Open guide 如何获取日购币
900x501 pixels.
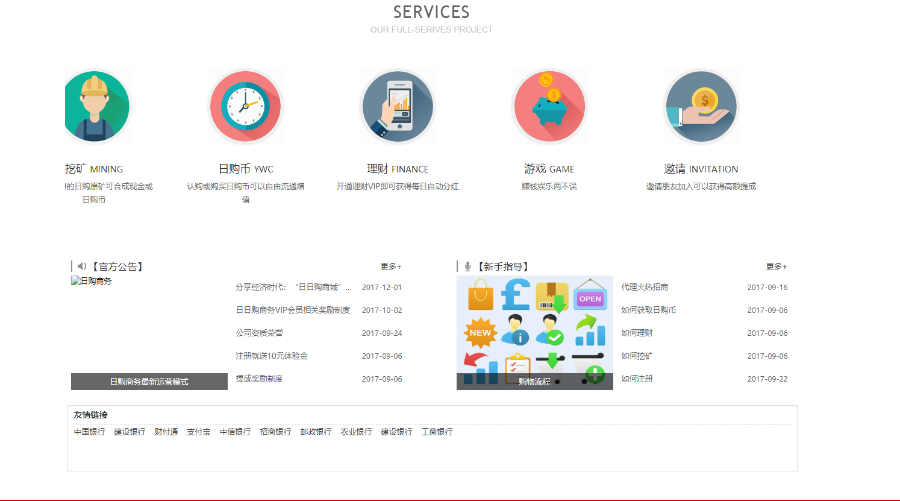pyautogui.click(x=648, y=310)
